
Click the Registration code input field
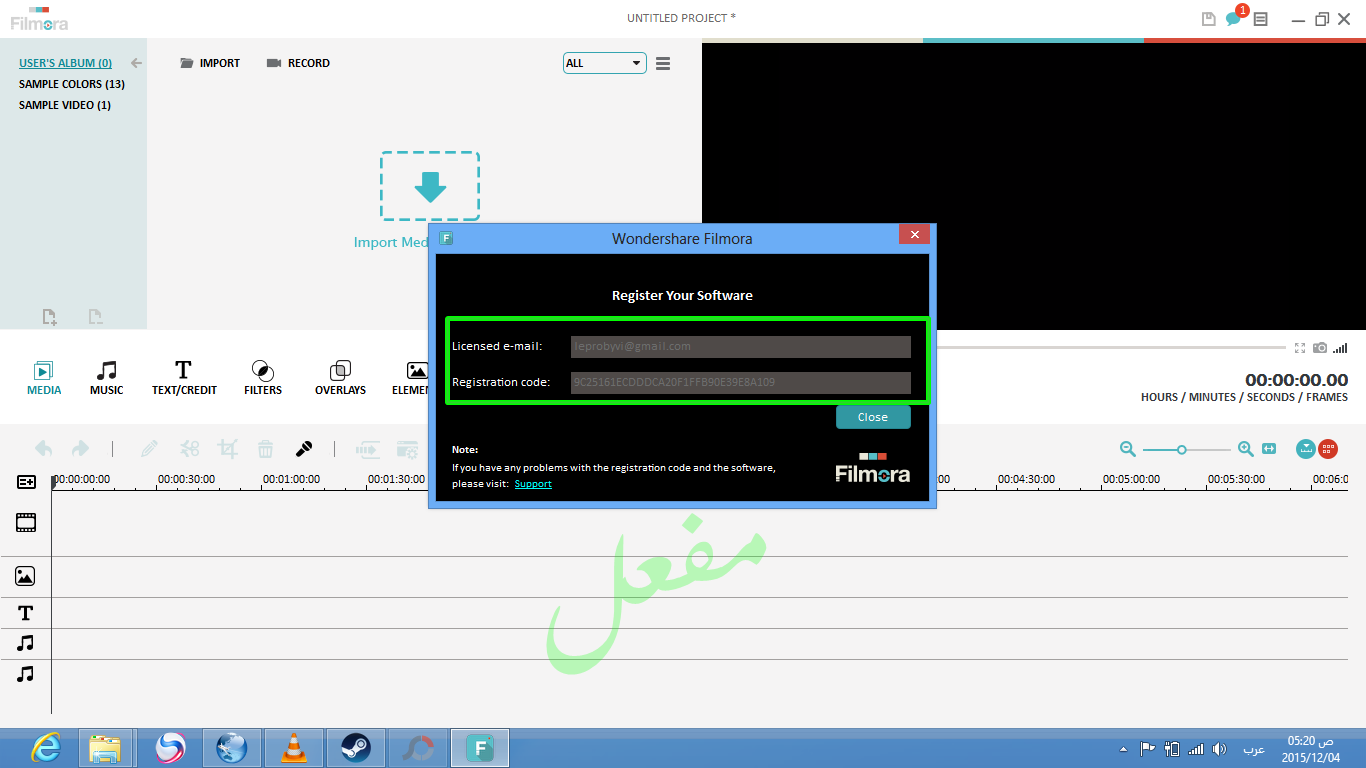click(x=740, y=382)
